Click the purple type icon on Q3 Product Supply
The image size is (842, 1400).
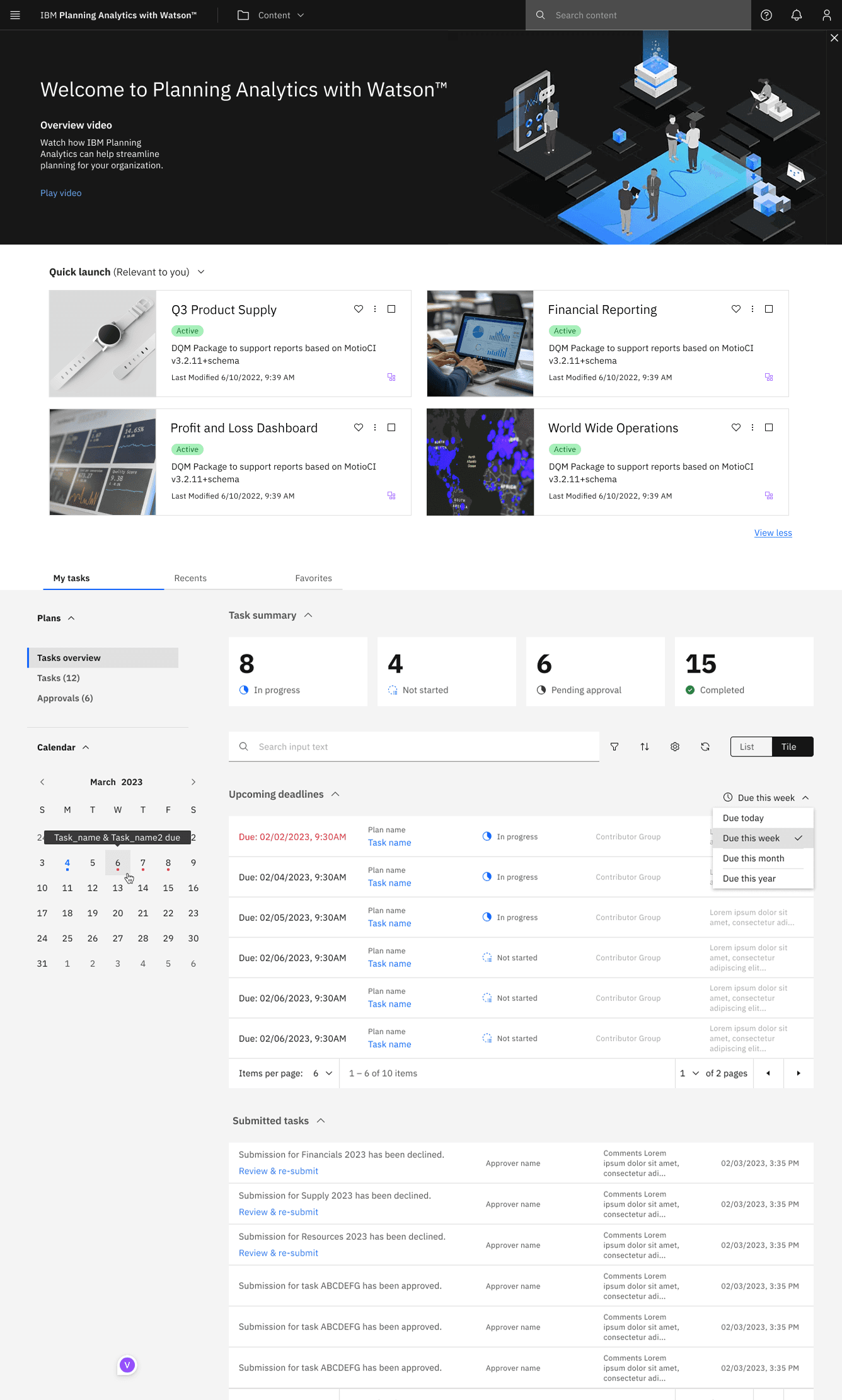[391, 377]
